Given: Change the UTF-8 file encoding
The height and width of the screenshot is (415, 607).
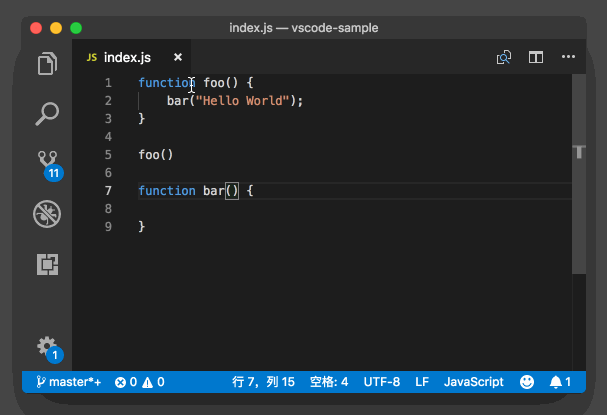Looking at the screenshot, I should (382, 382).
